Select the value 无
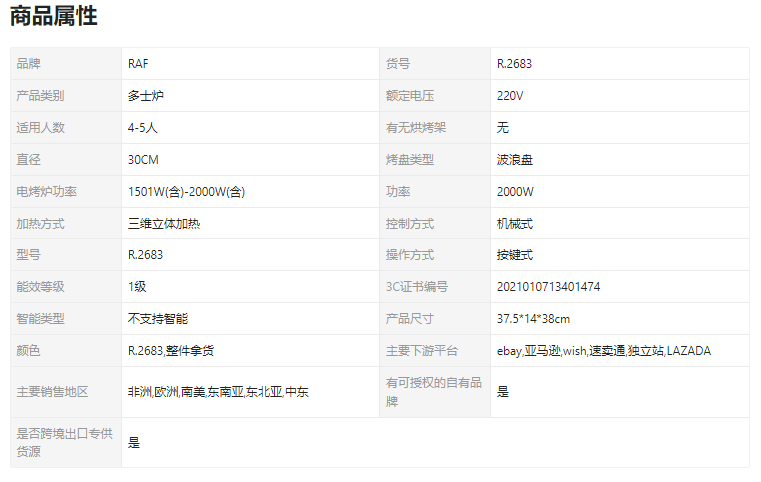 coord(502,128)
